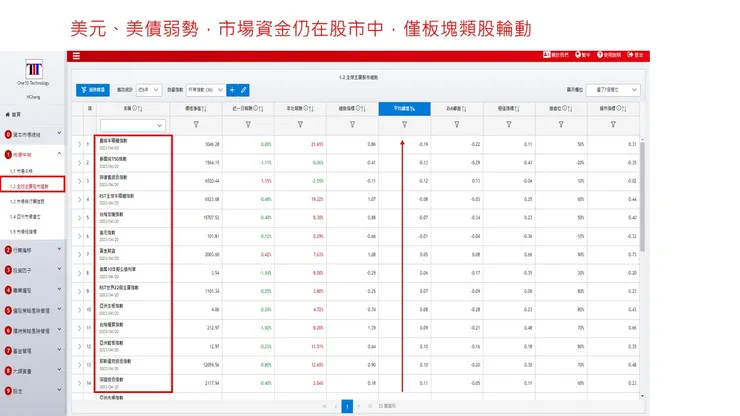Click the One10 Technology logo
The width and height of the screenshot is (740, 416).
(x=34, y=69)
